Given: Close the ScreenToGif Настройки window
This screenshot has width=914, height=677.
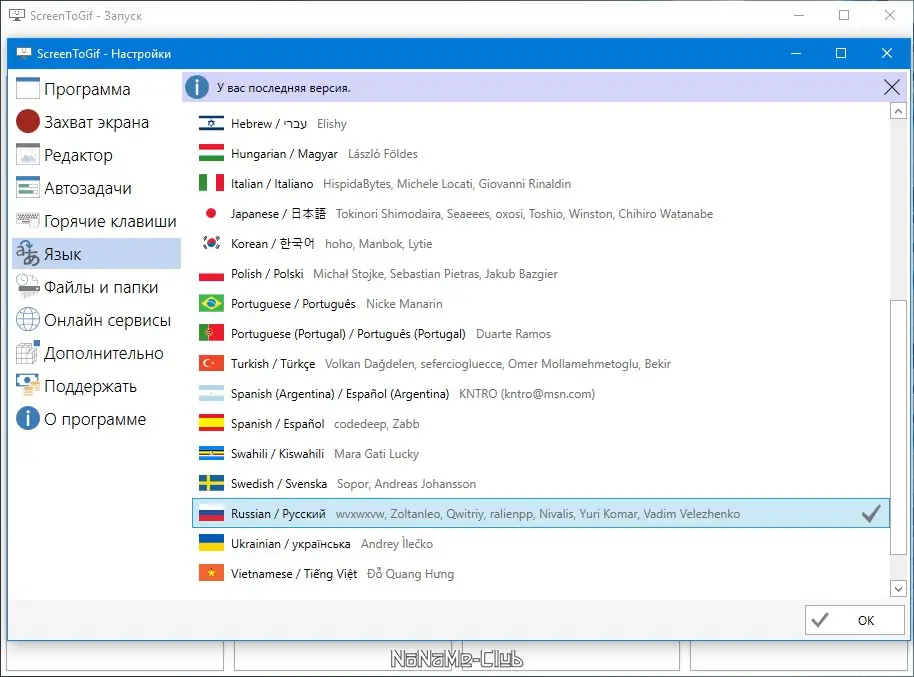Looking at the screenshot, I should tap(887, 53).
